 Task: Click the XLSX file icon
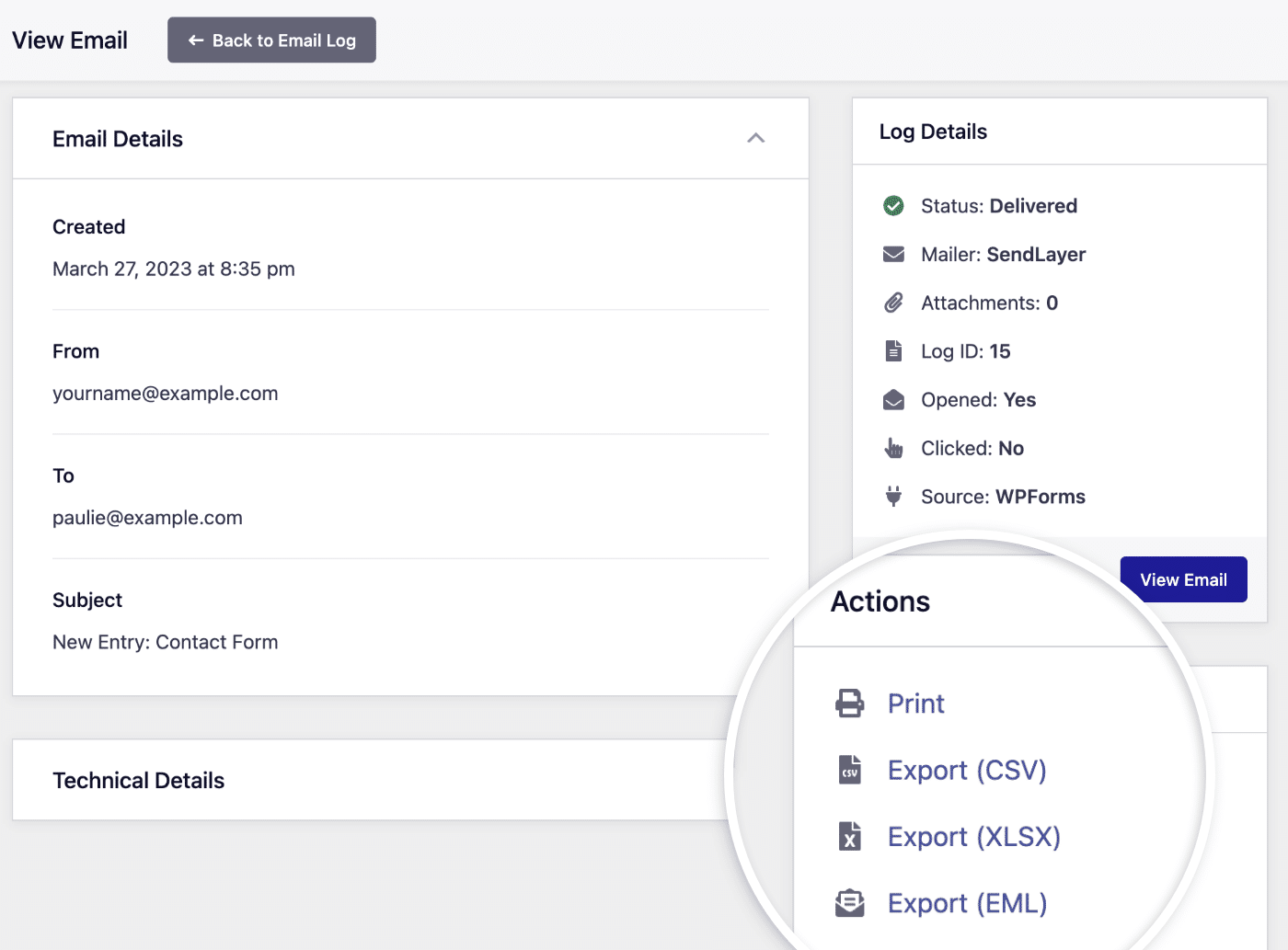click(850, 837)
